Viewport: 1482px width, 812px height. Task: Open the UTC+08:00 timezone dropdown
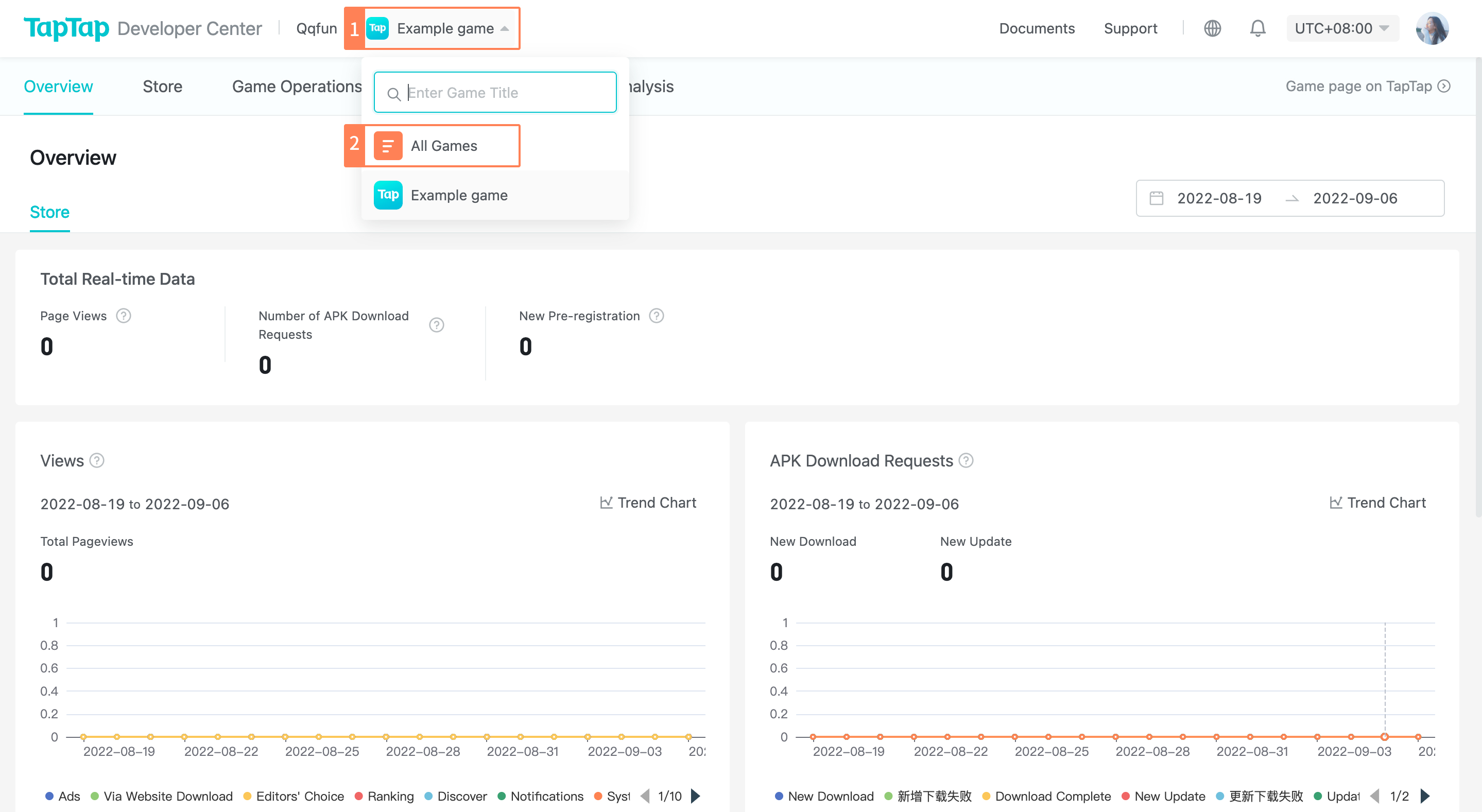(1341, 28)
